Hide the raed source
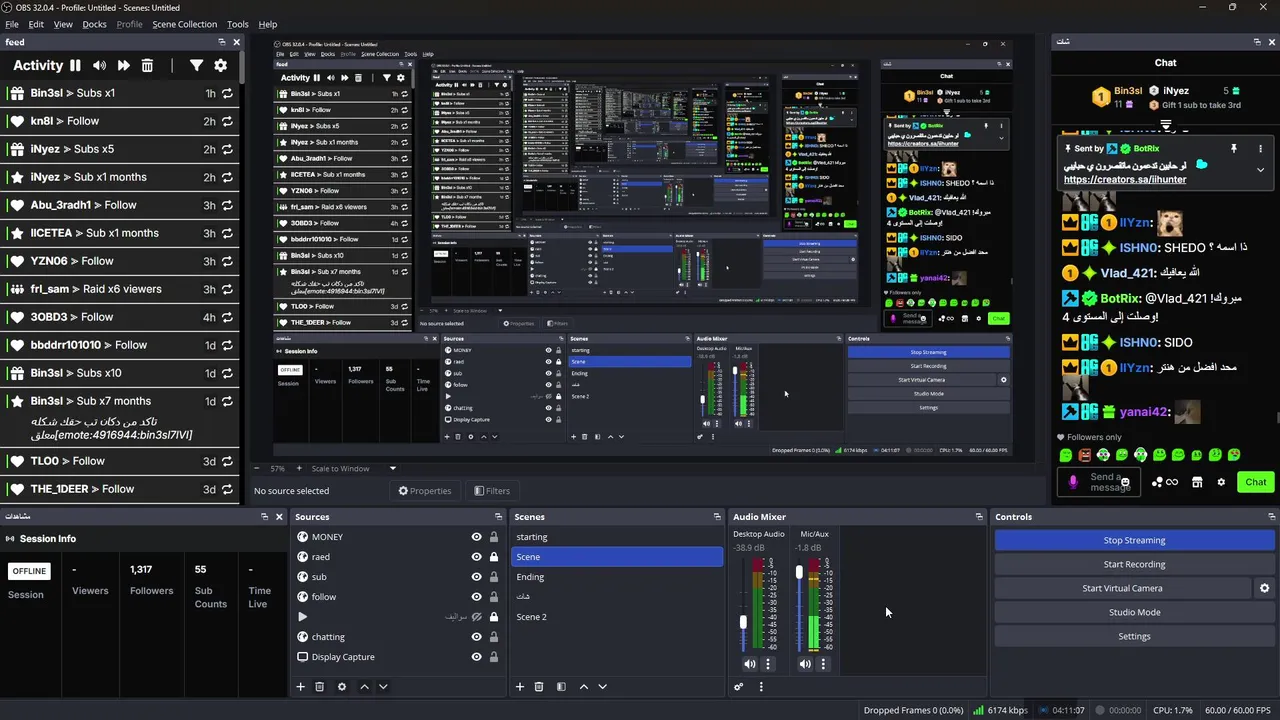Viewport: 1280px width, 720px height. coord(476,557)
